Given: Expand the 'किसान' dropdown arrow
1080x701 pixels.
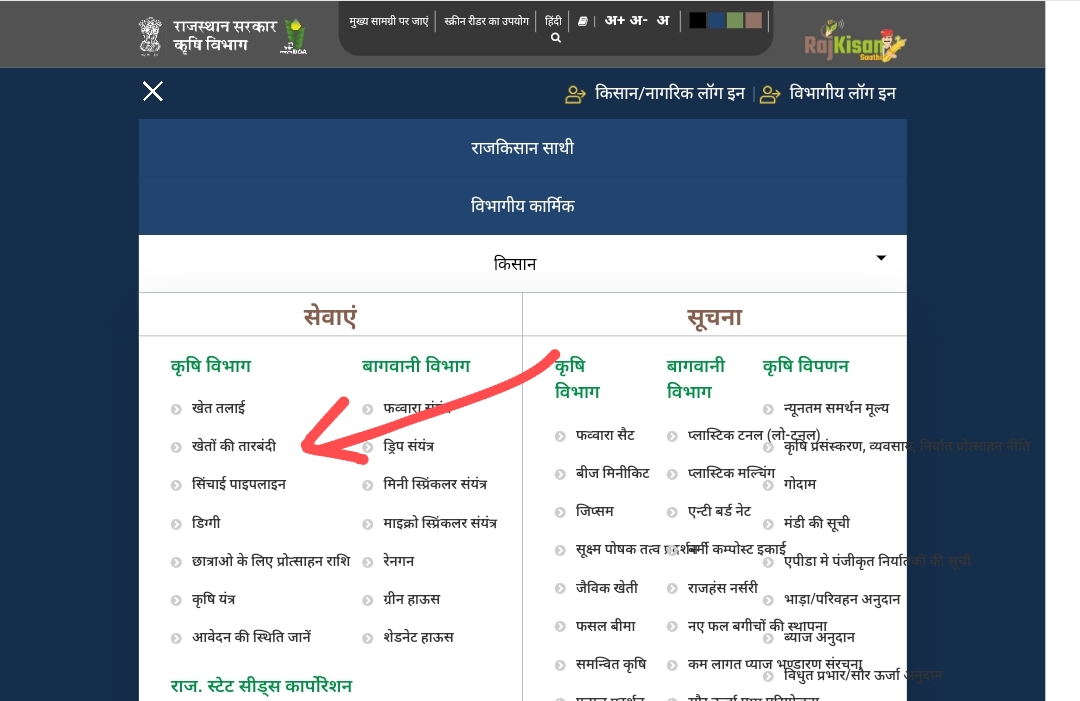Looking at the screenshot, I should click(881, 258).
